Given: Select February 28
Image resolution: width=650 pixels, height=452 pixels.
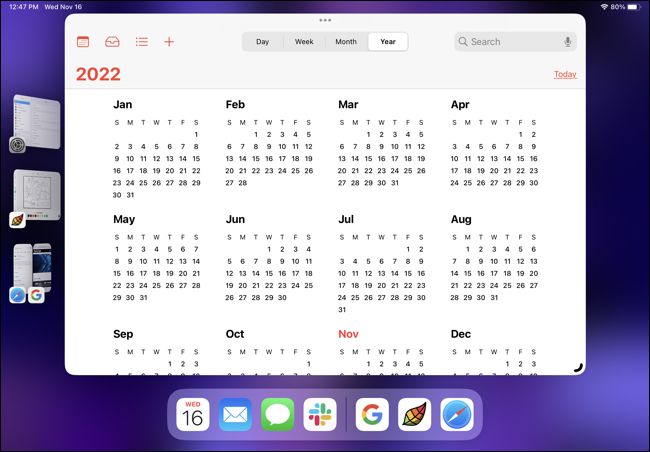Looking at the screenshot, I should point(243,183).
